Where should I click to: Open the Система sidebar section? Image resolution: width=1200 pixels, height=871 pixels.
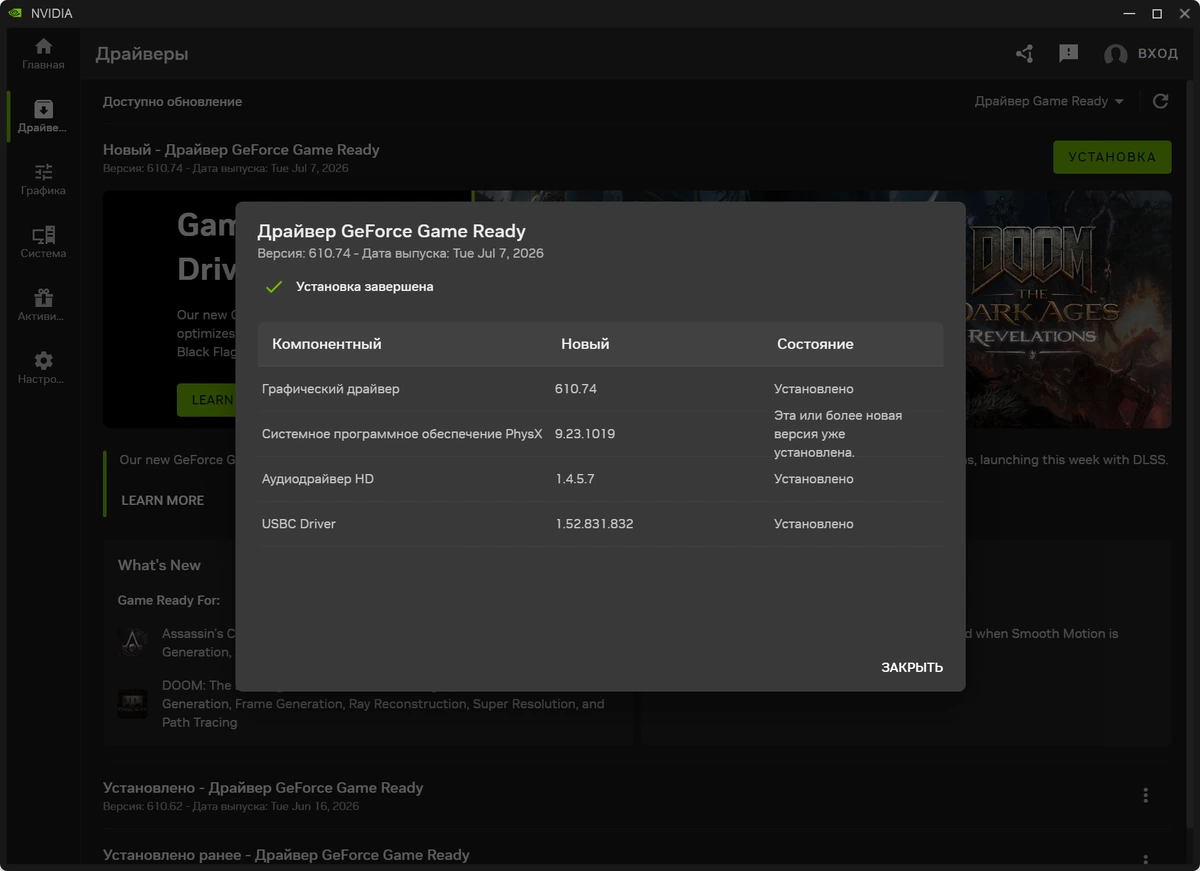coord(43,243)
